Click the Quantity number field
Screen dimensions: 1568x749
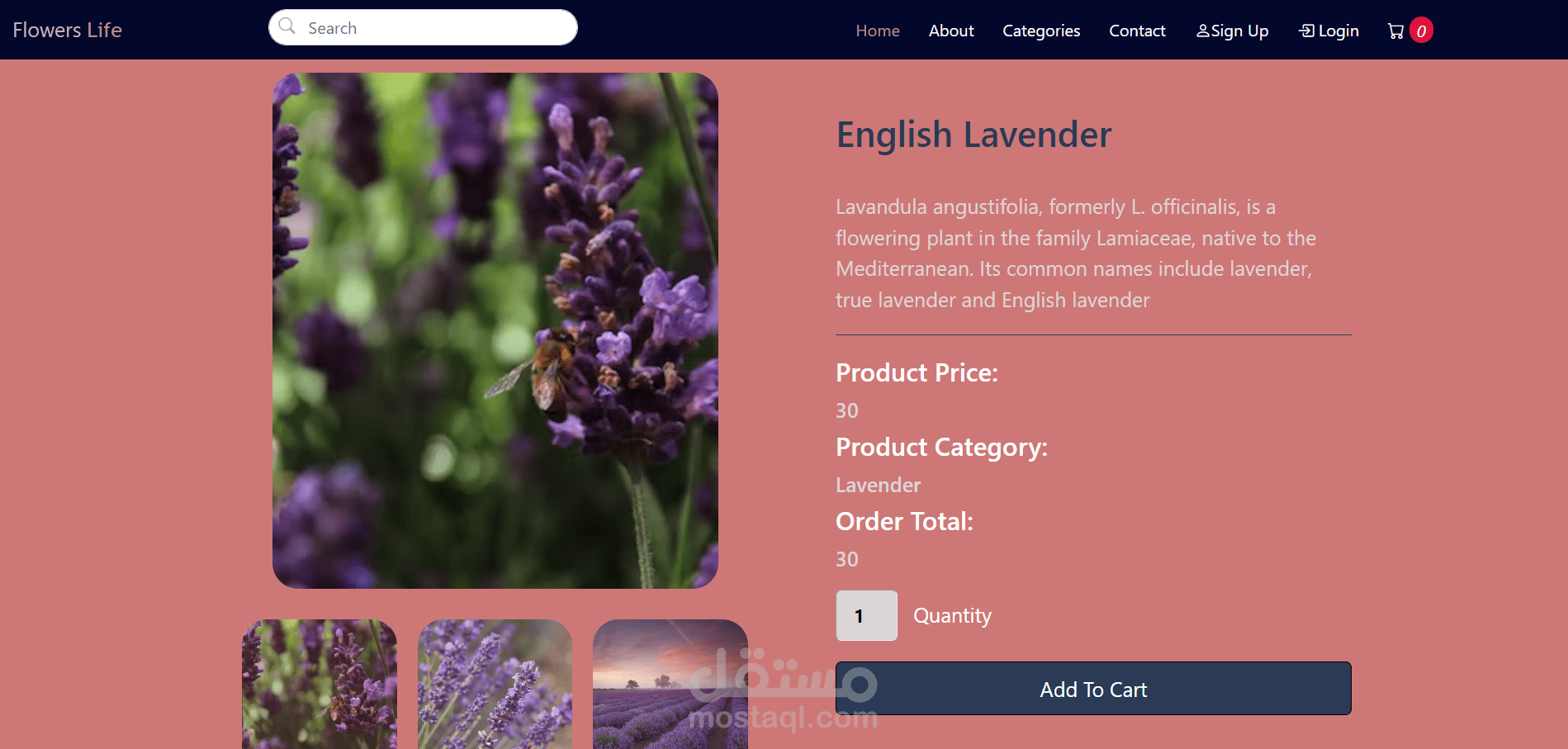pyautogui.click(x=866, y=615)
